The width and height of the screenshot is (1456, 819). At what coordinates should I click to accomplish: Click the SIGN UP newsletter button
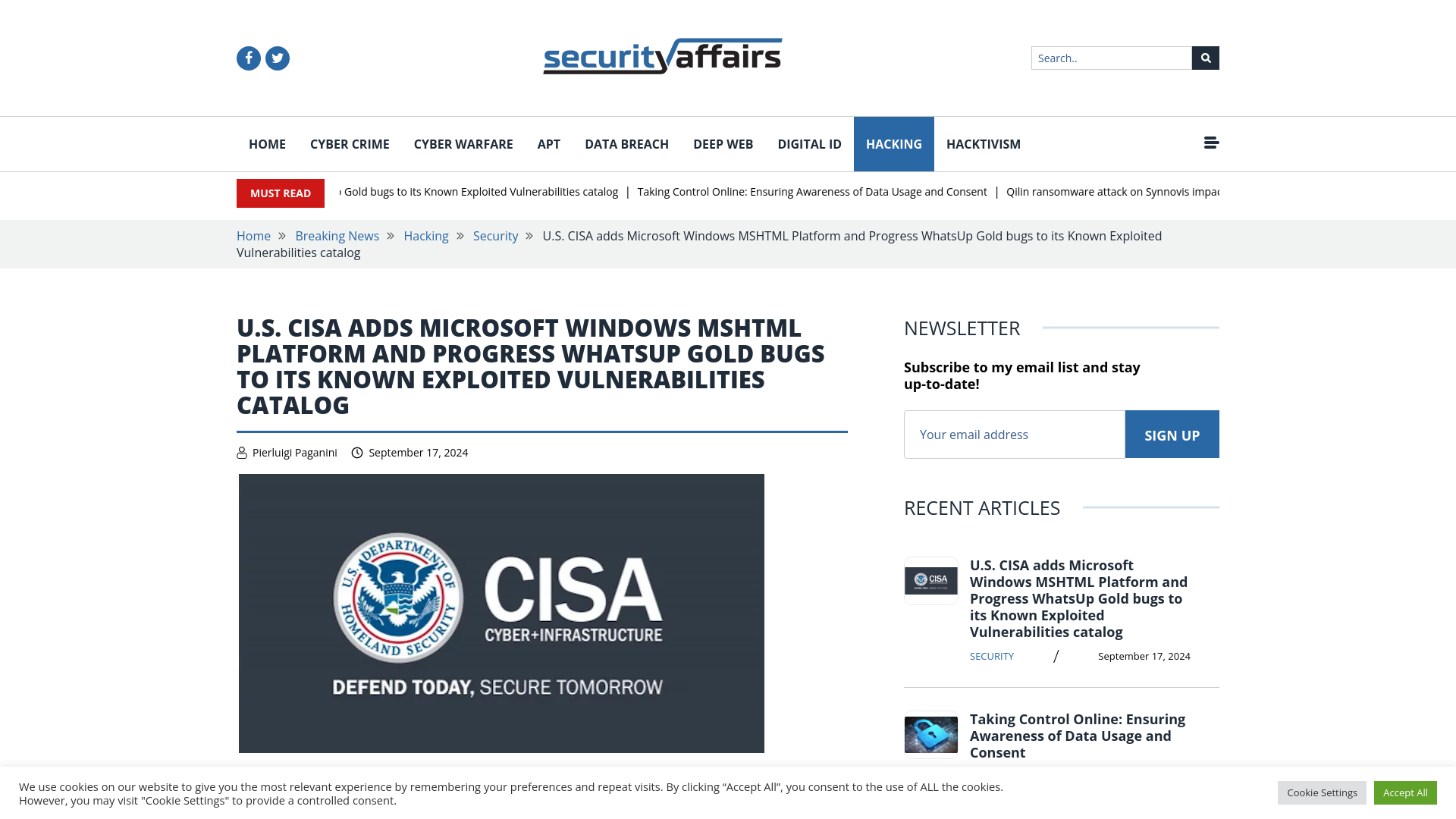click(1172, 434)
